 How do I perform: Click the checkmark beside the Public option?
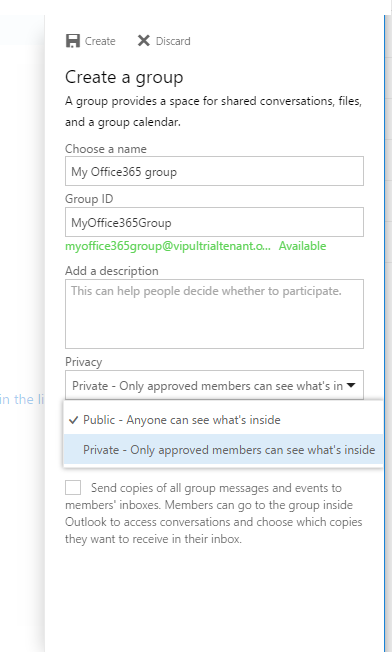(x=74, y=420)
